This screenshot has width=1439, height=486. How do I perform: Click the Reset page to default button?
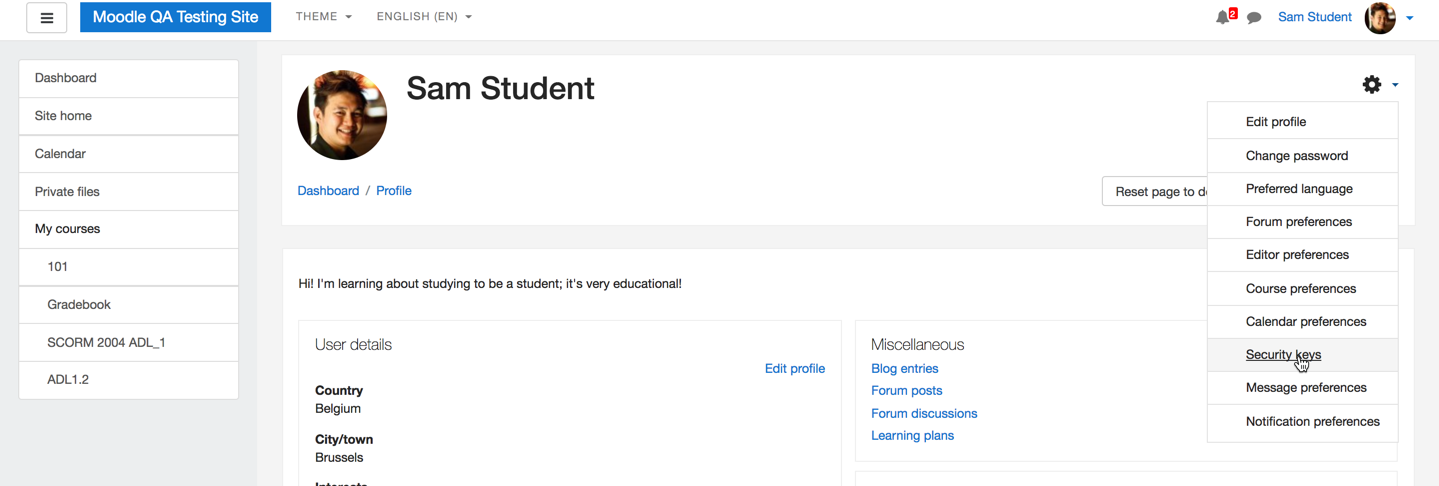coord(1155,191)
